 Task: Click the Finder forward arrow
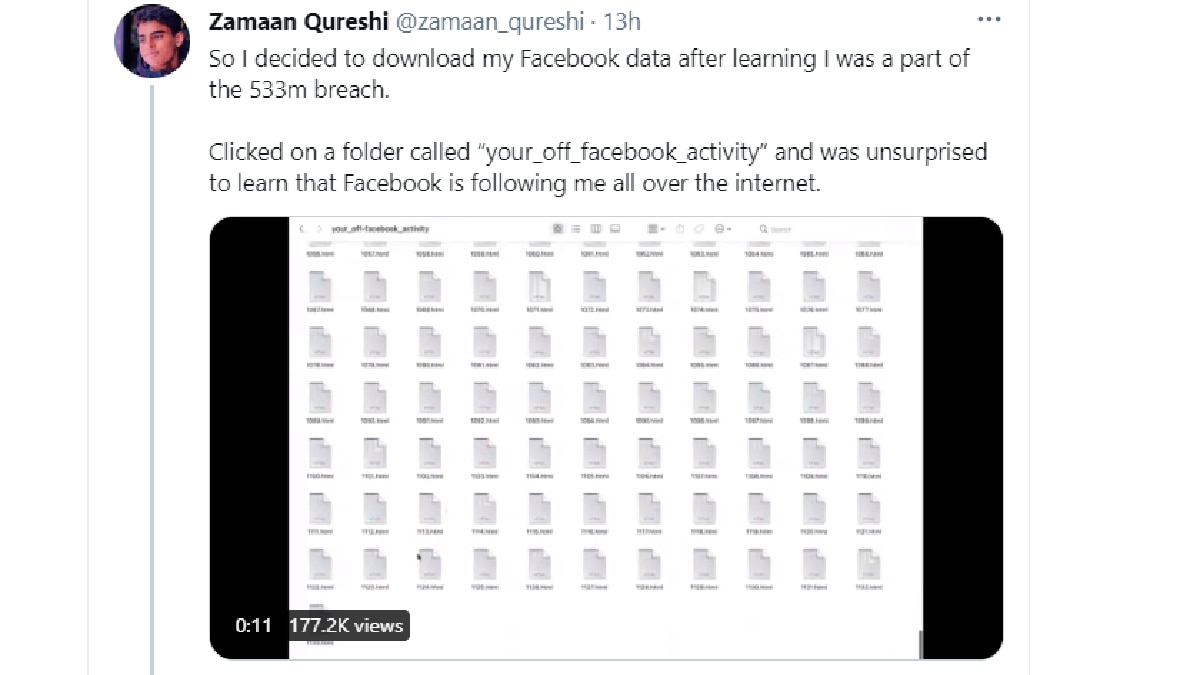coord(319,229)
